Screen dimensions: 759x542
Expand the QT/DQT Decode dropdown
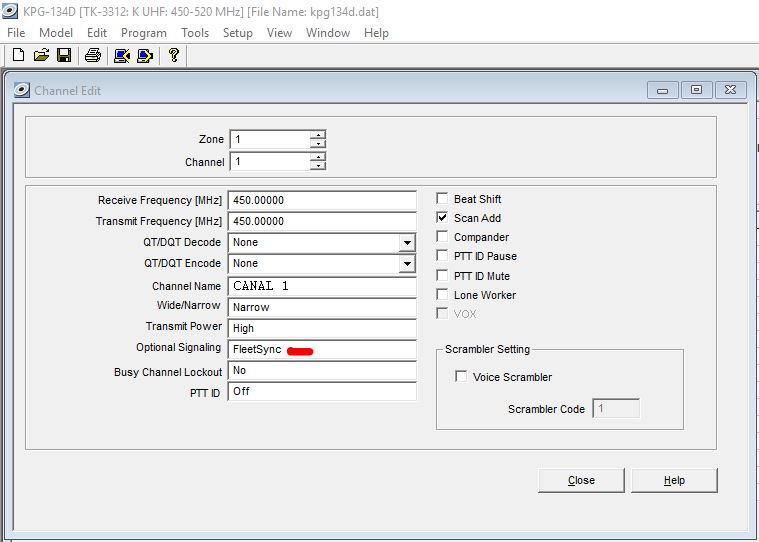407,242
